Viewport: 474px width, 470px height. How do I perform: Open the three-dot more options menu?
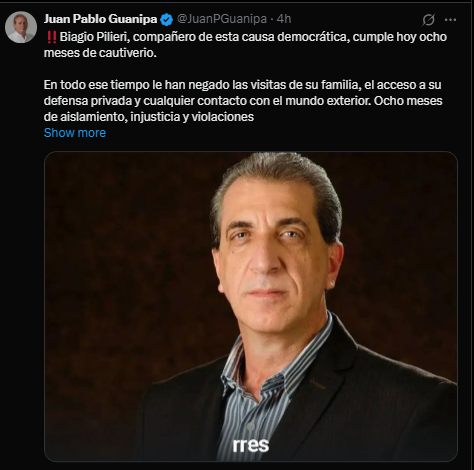coord(450,20)
